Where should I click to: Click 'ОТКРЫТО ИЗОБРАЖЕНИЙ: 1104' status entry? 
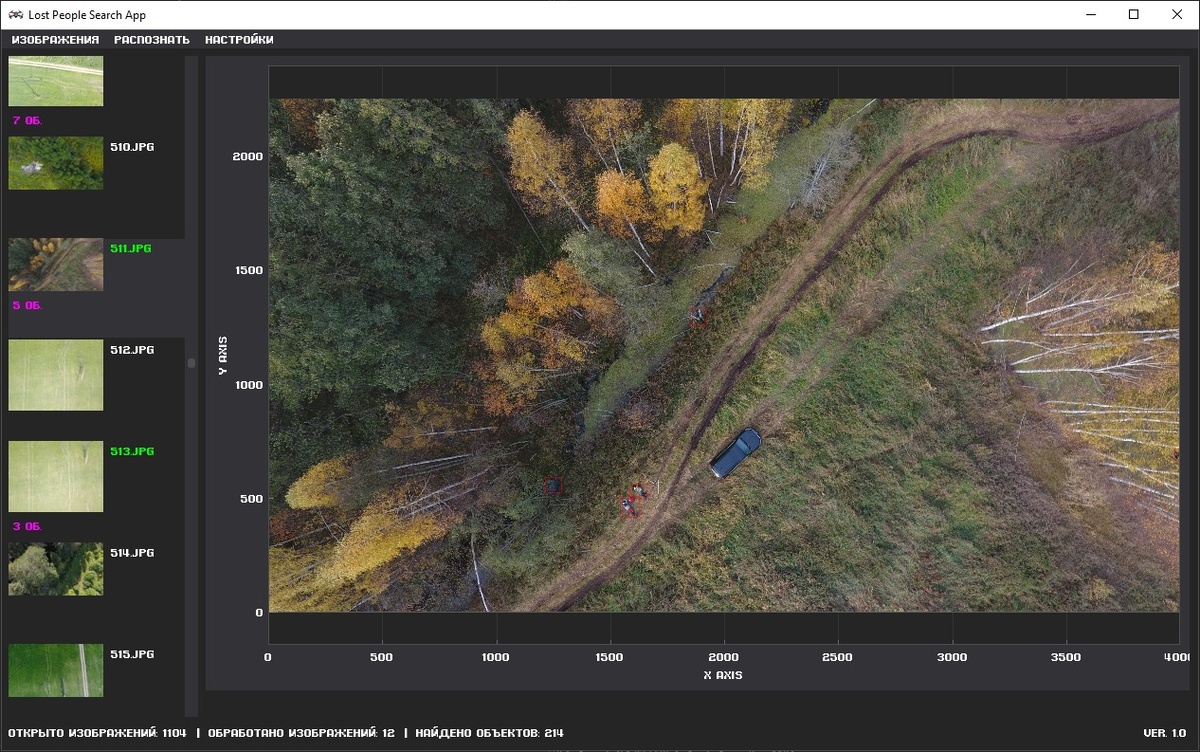tap(97, 733)
